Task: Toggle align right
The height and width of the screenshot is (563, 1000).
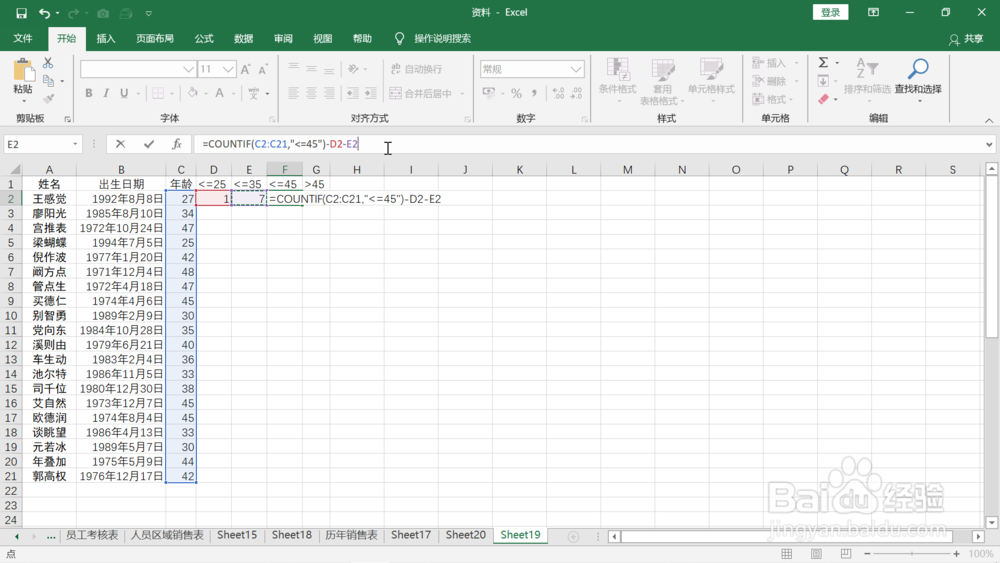Action: pyautogui.click(x=329, y=94)
